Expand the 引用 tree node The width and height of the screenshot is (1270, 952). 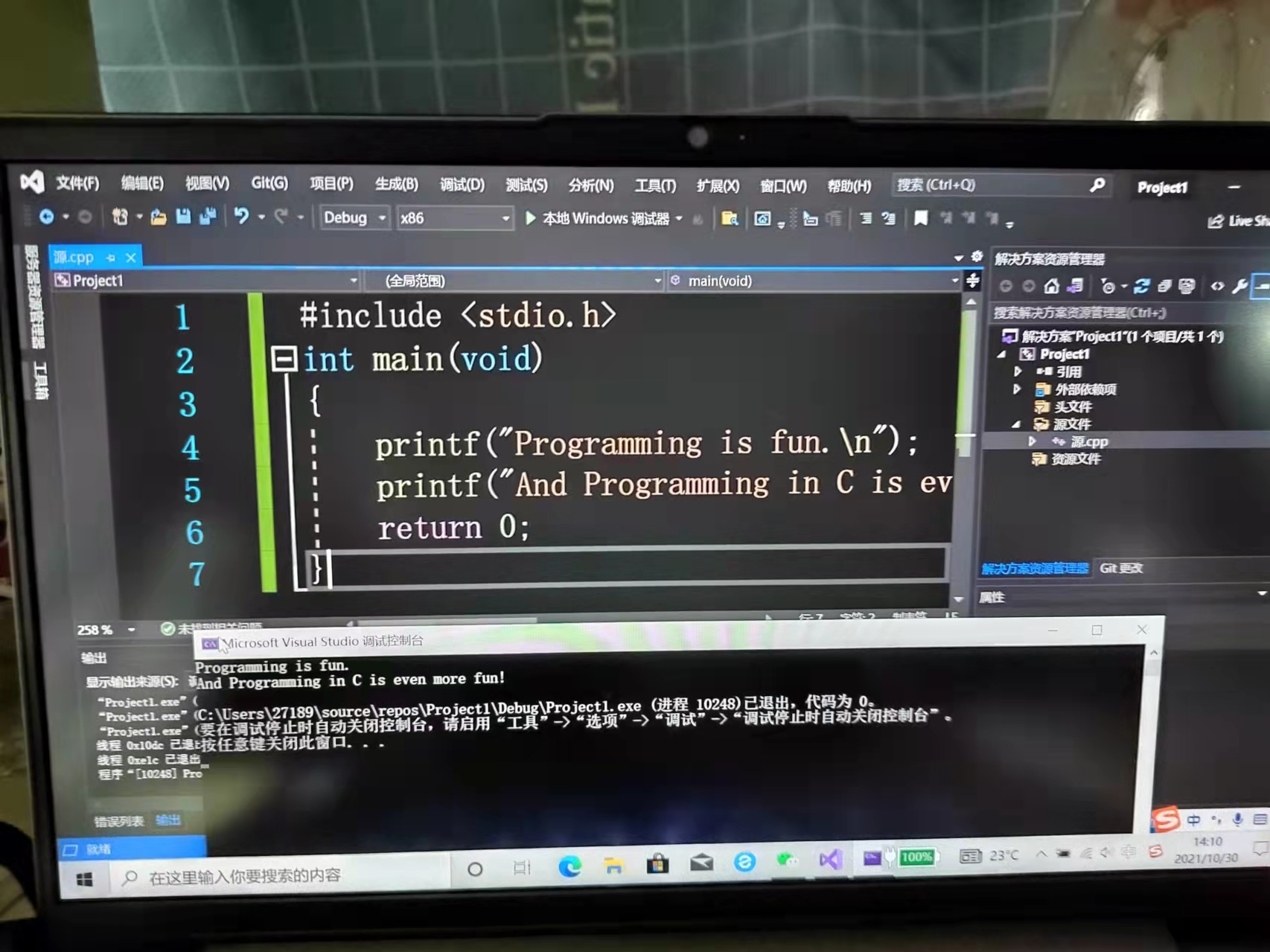pos(1018,371)
